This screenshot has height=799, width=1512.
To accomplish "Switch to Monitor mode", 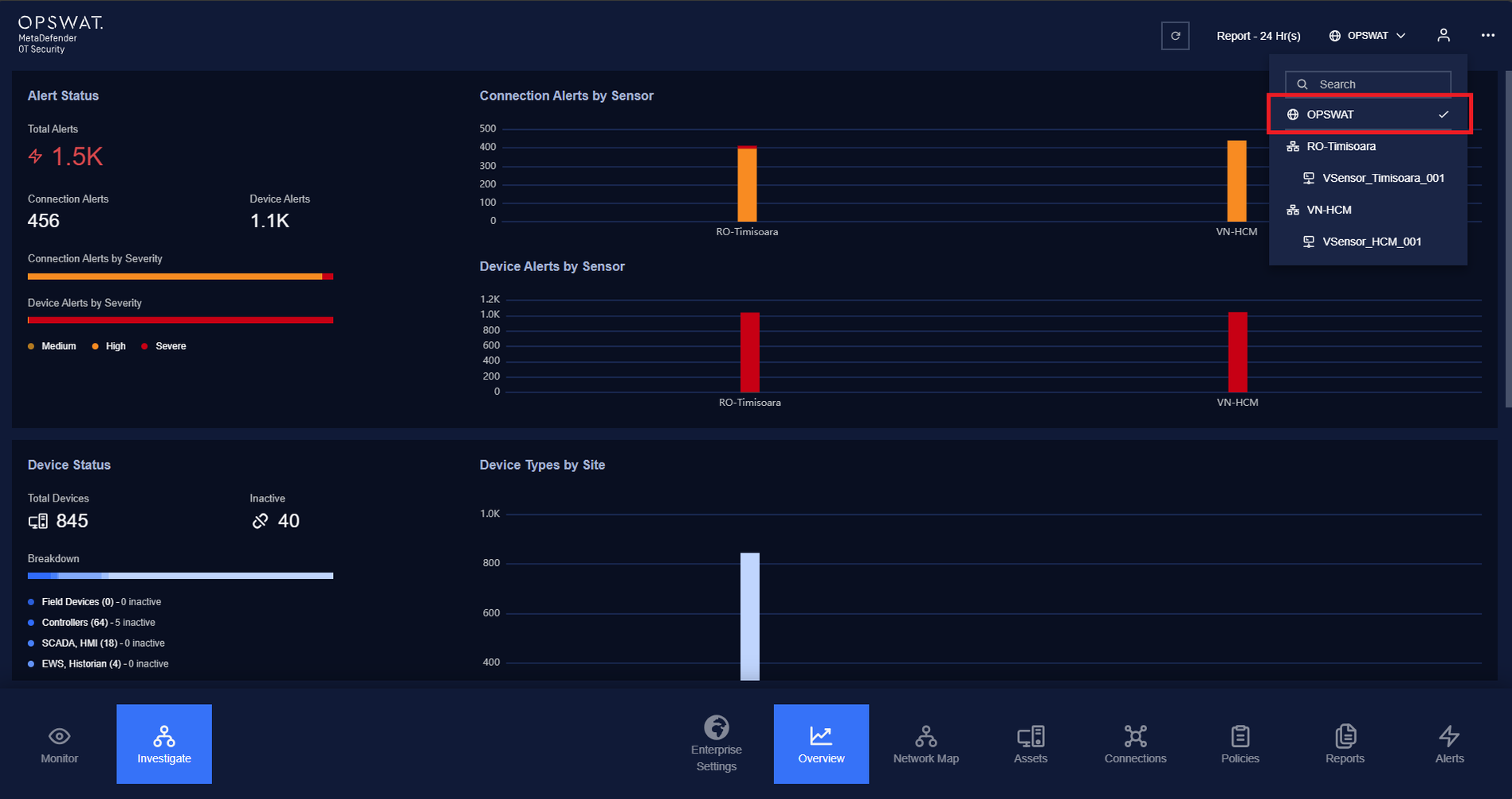I will (x=60, y=745).
